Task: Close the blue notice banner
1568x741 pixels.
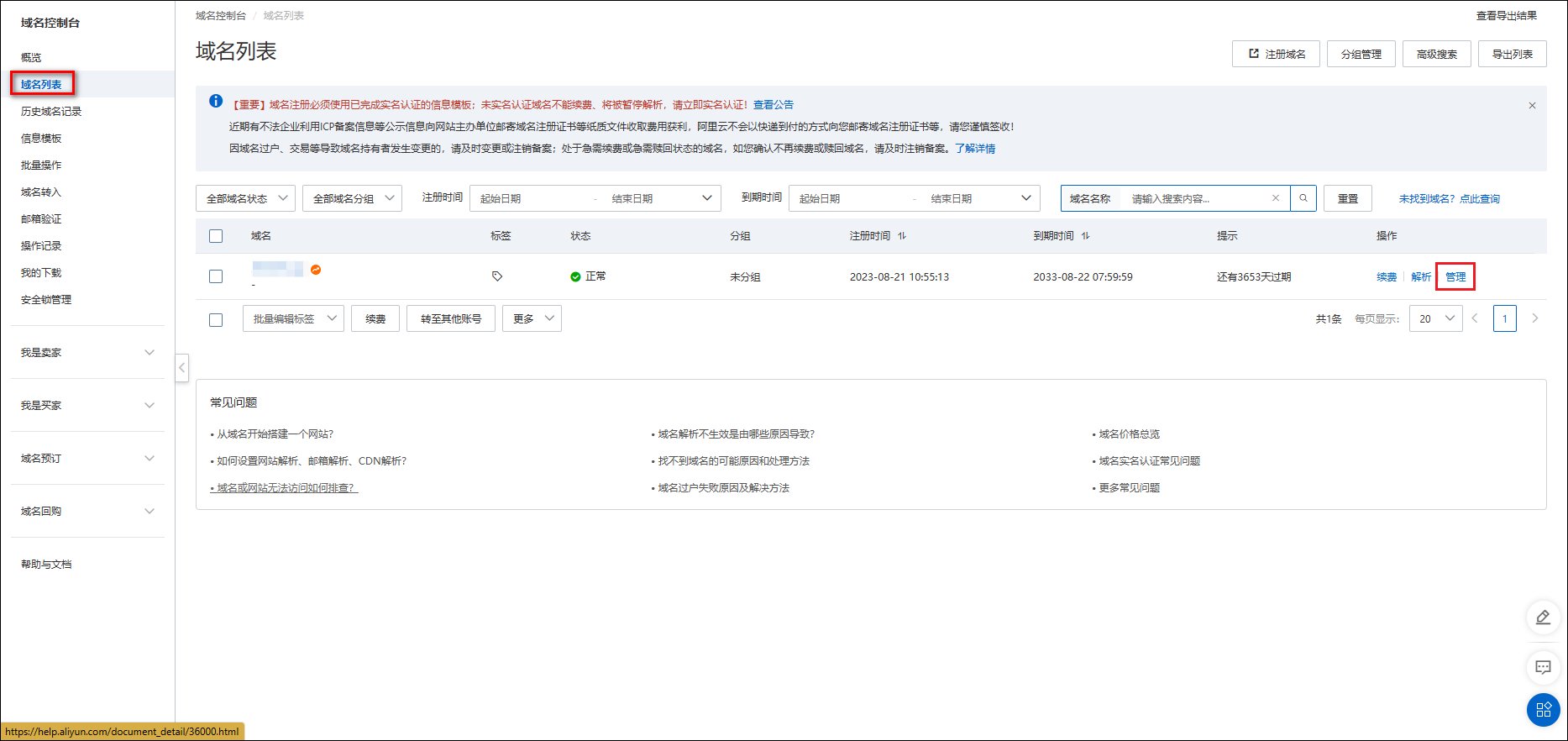Action: coord(1532,106)
